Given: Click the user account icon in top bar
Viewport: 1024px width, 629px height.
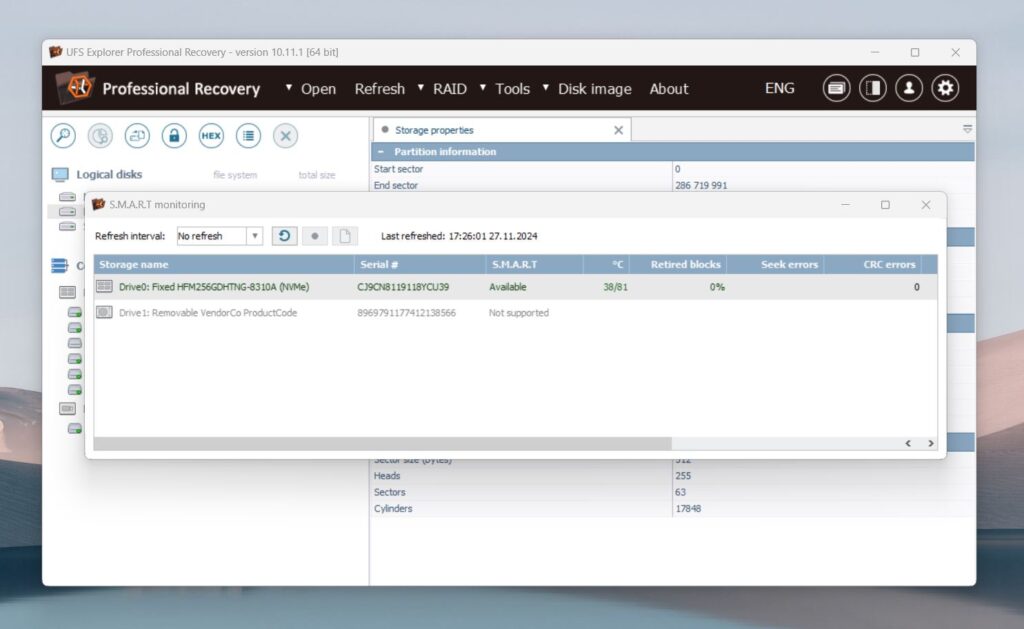Looking at the screenshot, I should pyautogui.click(x=909, y=88).
